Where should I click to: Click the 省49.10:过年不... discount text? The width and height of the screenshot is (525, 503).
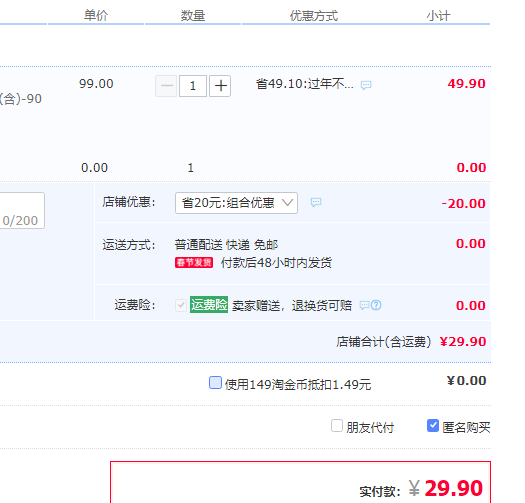pyautogui.click(x=305, y=84)
